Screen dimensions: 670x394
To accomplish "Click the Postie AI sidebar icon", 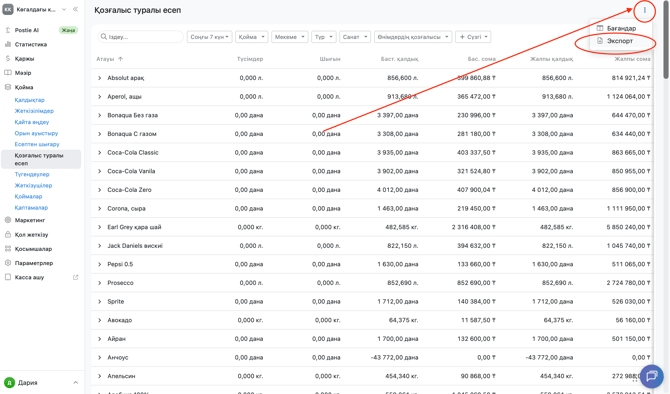I will (8, 30).
